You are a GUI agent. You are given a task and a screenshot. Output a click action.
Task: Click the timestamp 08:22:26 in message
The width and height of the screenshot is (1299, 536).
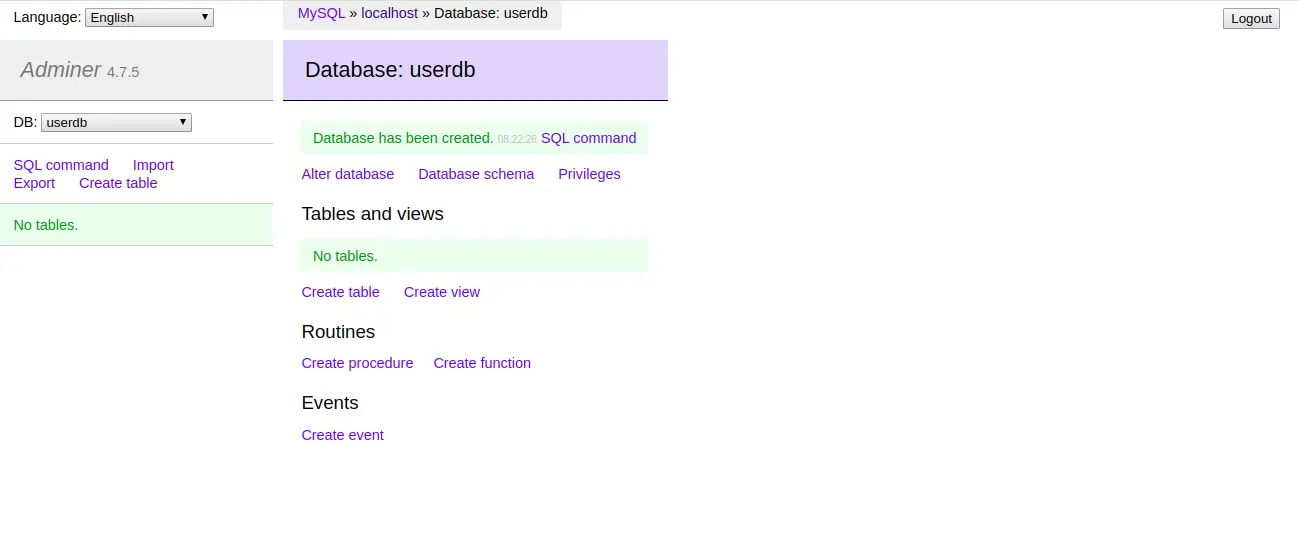tap(517, 140)
